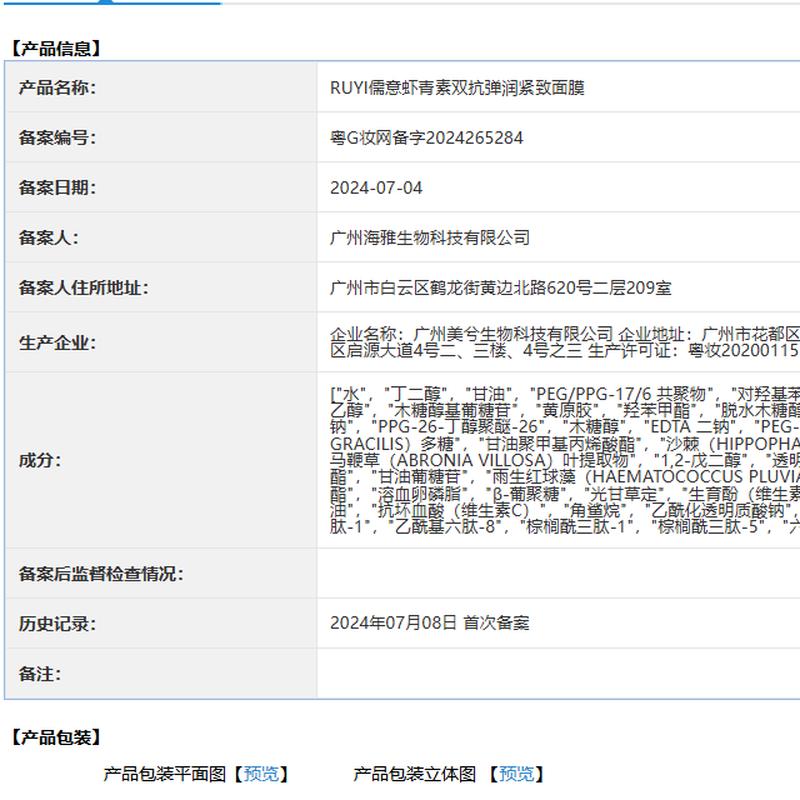
Task: Click the registrant address in 广州市白云区
Action: (500, 288)
